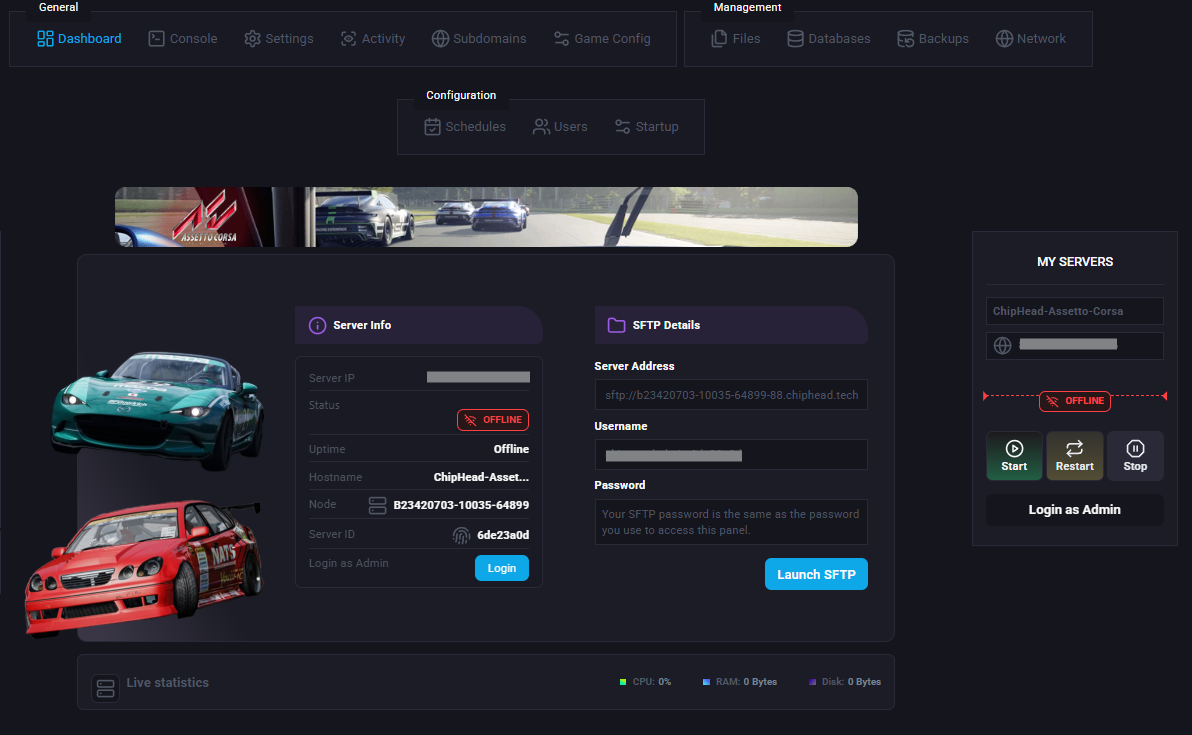1192x735 pixels.
Task: Click the SFTP Username field
Action: click(731, 455)
